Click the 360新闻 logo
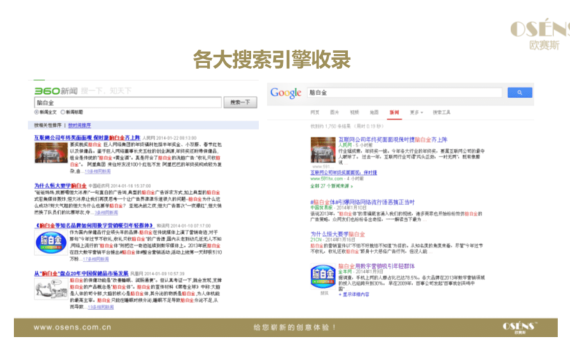Viewport: 570px width, 360px height. [x=56, y=91]
